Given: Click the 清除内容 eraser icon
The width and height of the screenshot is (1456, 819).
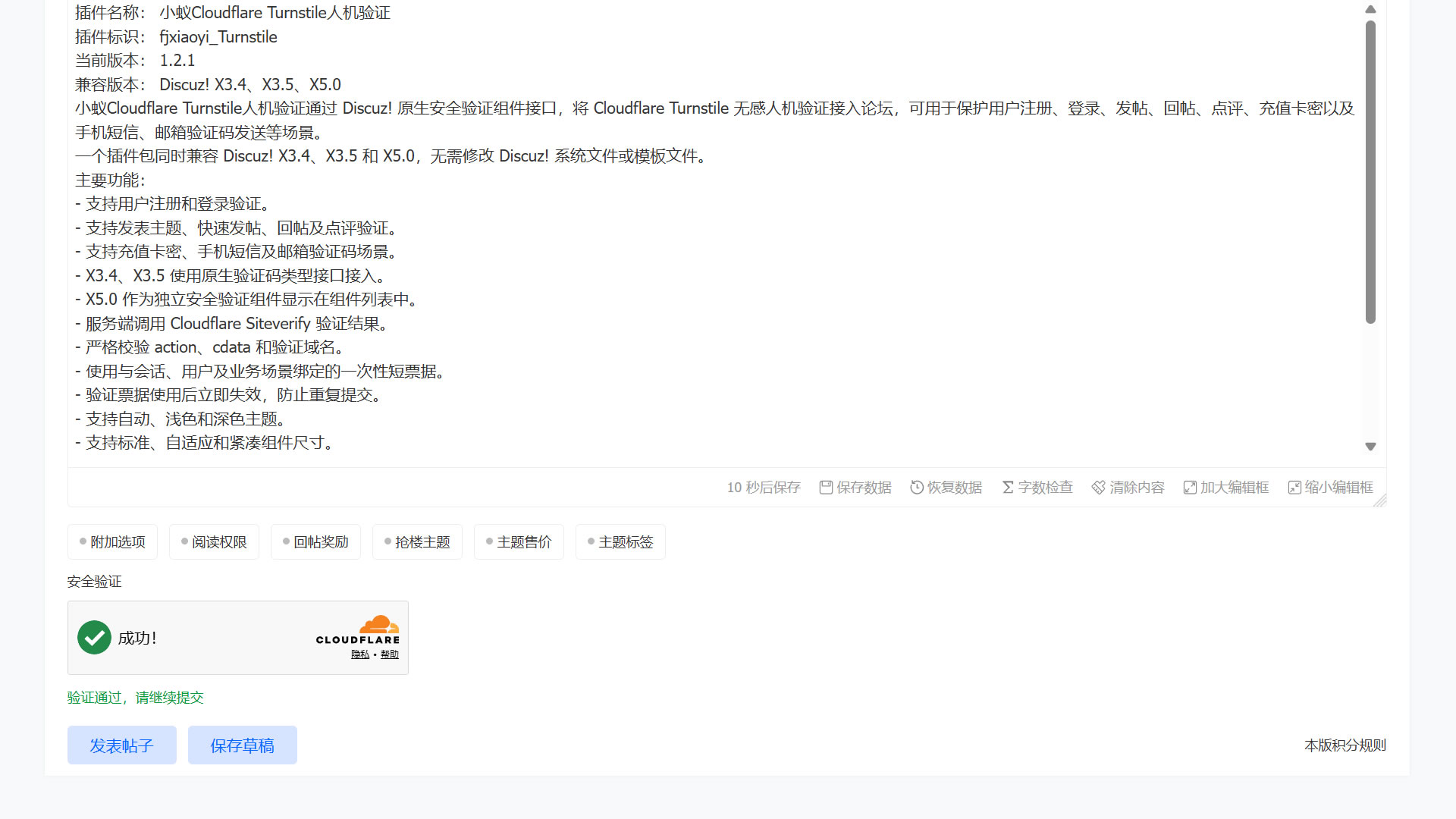Looking at the screenshot, I should pos(1098,488).
